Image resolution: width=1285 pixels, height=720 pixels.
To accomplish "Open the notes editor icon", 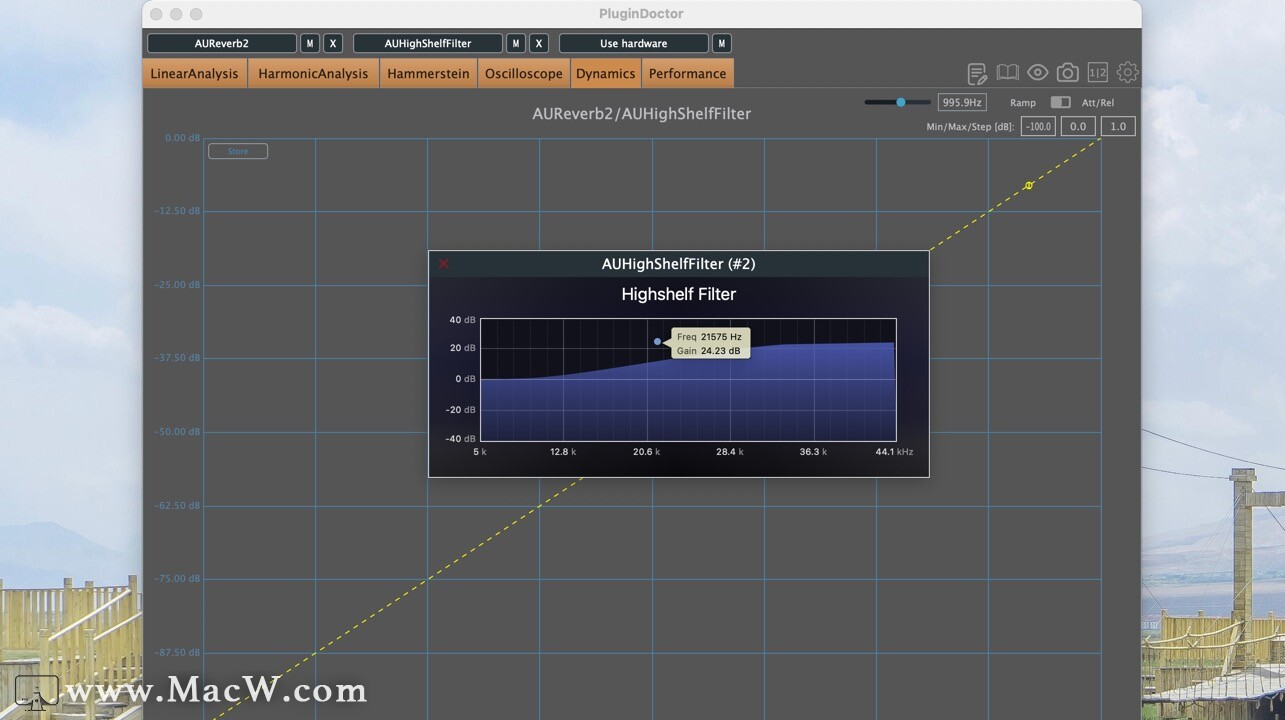I will point(976,72).
